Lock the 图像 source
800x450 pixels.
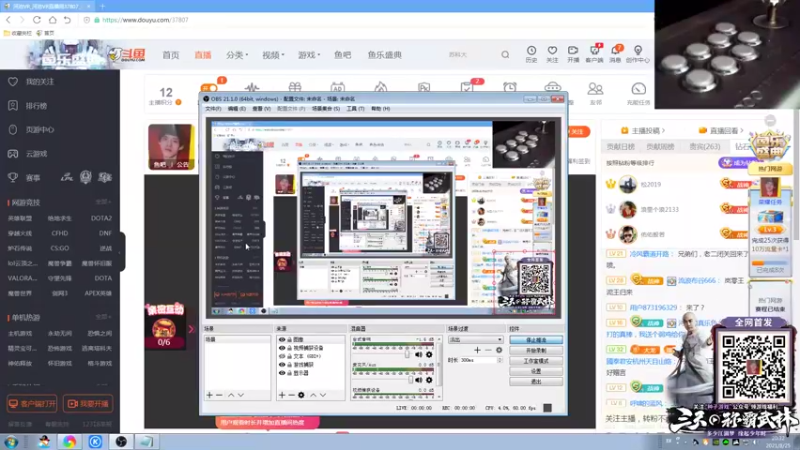pos(289,339)
